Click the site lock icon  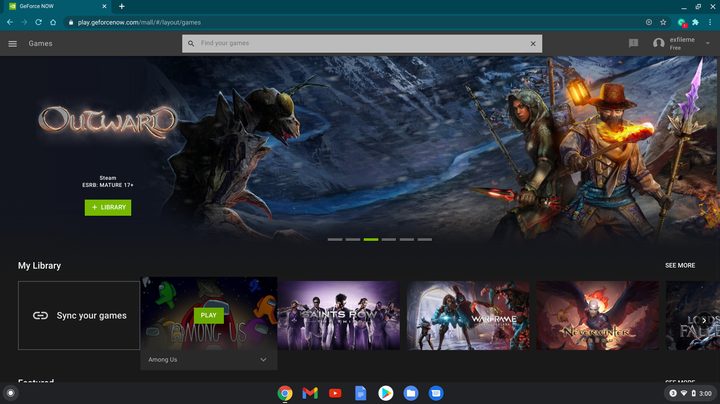click(71, 22)
